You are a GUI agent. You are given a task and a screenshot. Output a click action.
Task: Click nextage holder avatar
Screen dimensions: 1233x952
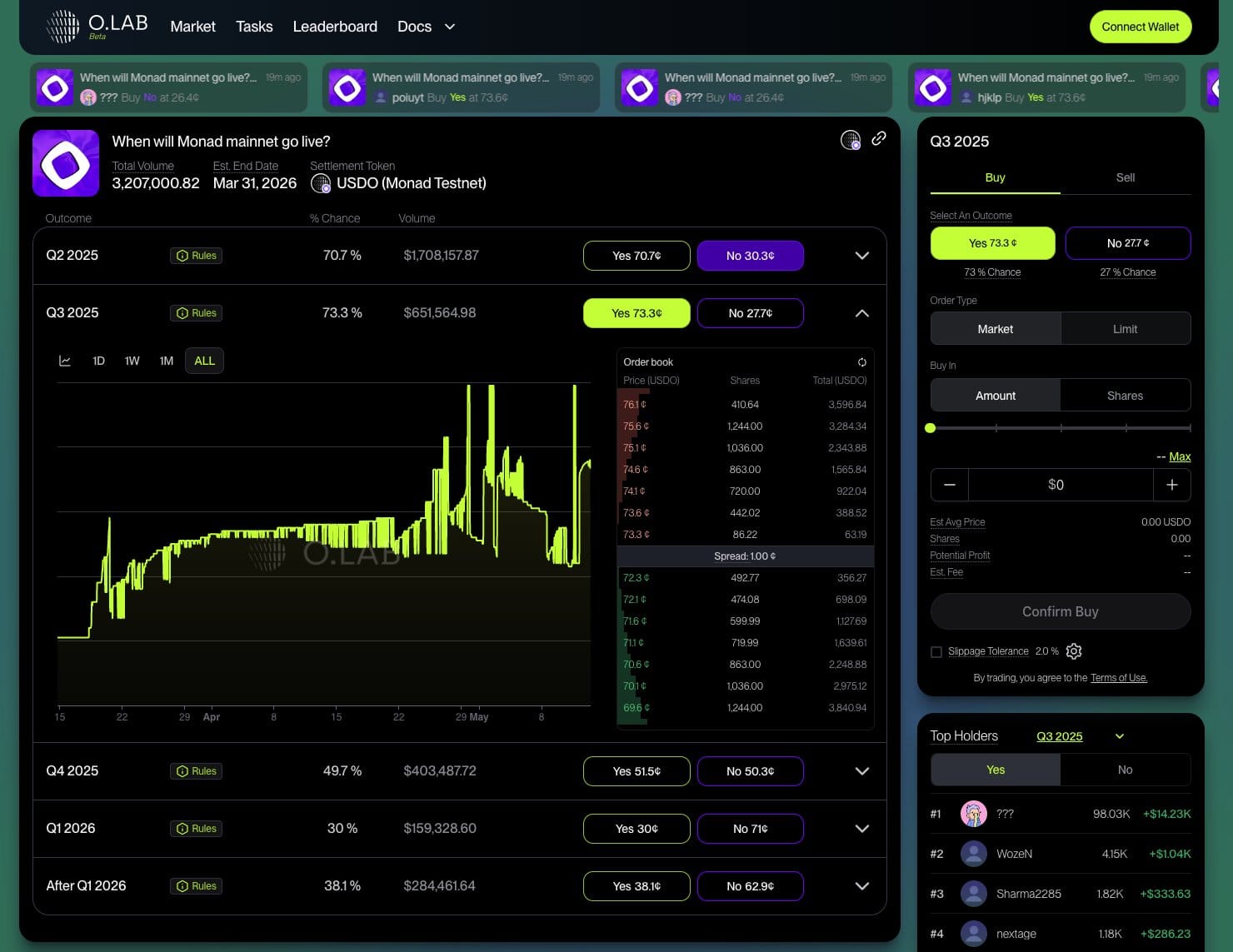[974, 934]
